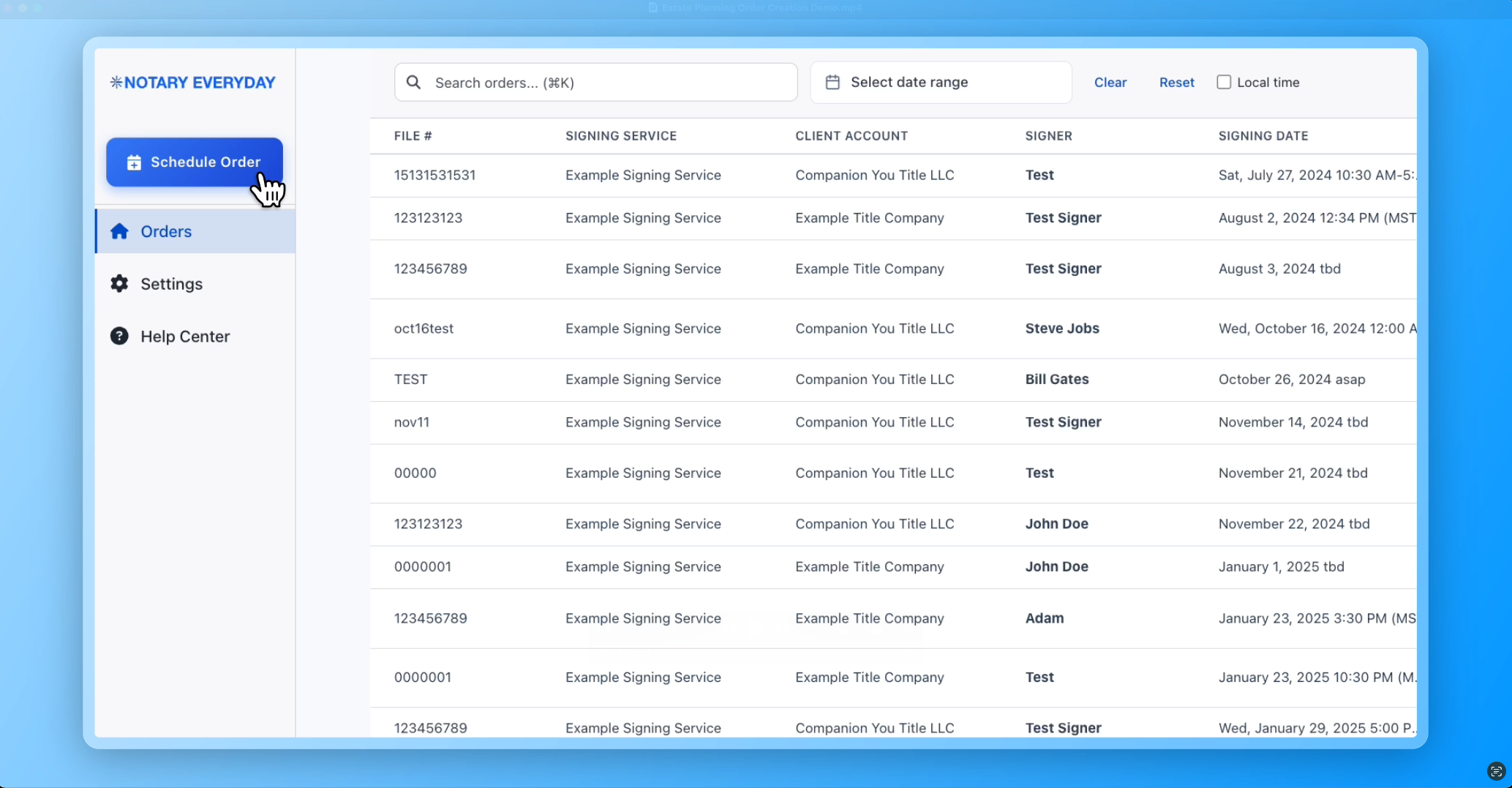Select the Bill Gates signer order
The image size is (1512, 788).
[1056, 379]
